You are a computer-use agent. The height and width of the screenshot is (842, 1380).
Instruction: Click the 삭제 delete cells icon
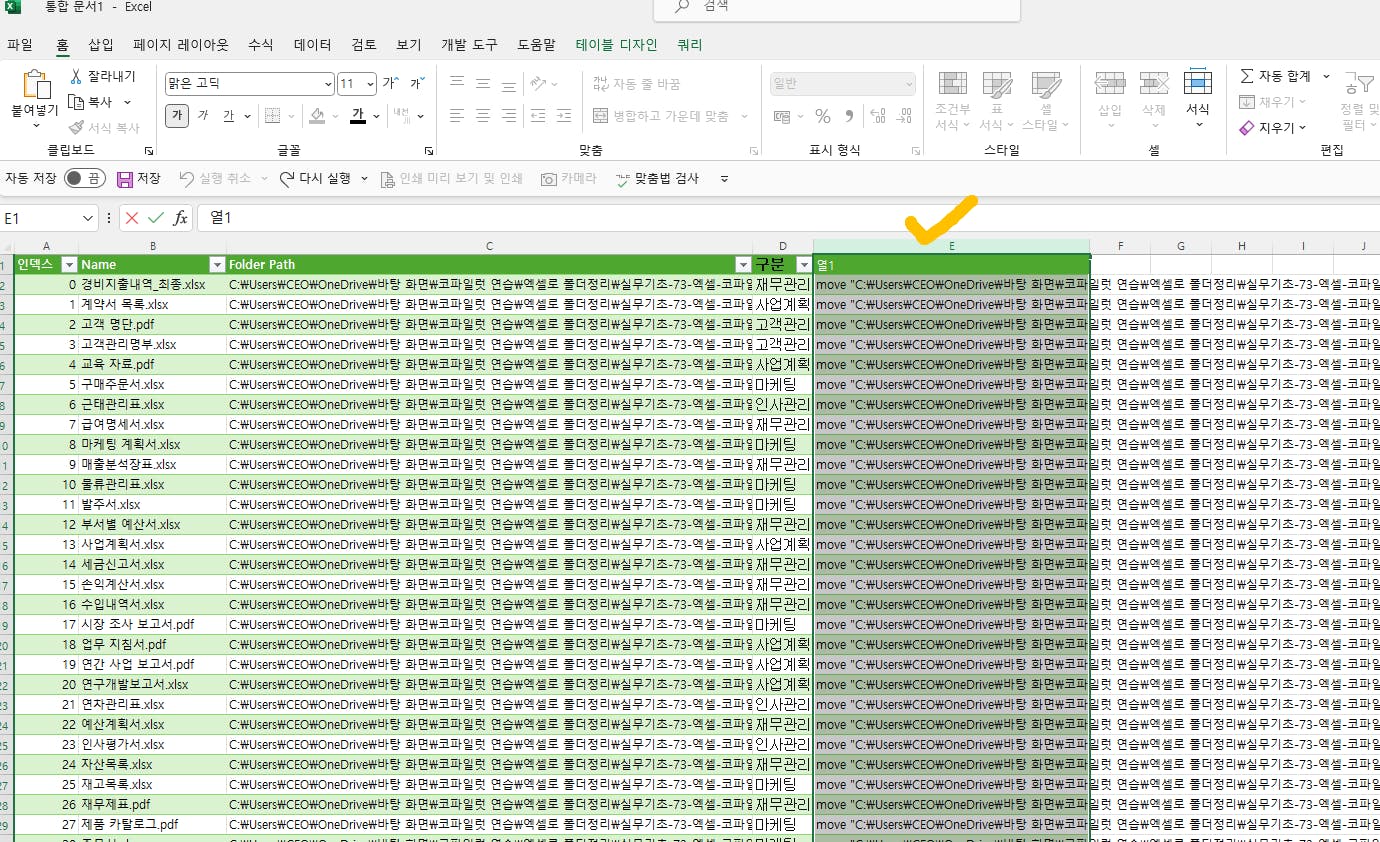coord(1154,83)
